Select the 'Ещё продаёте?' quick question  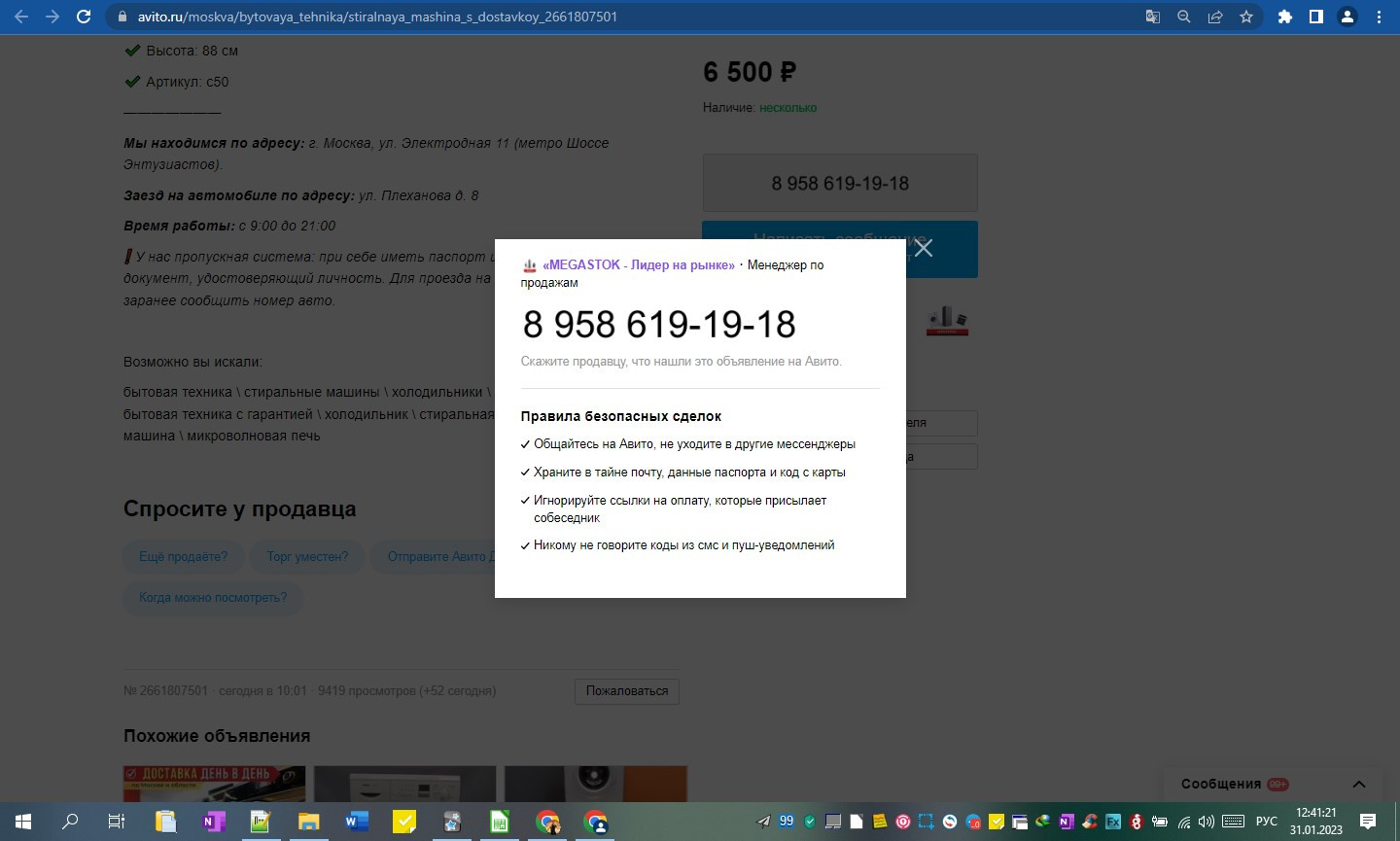[183, 557]
